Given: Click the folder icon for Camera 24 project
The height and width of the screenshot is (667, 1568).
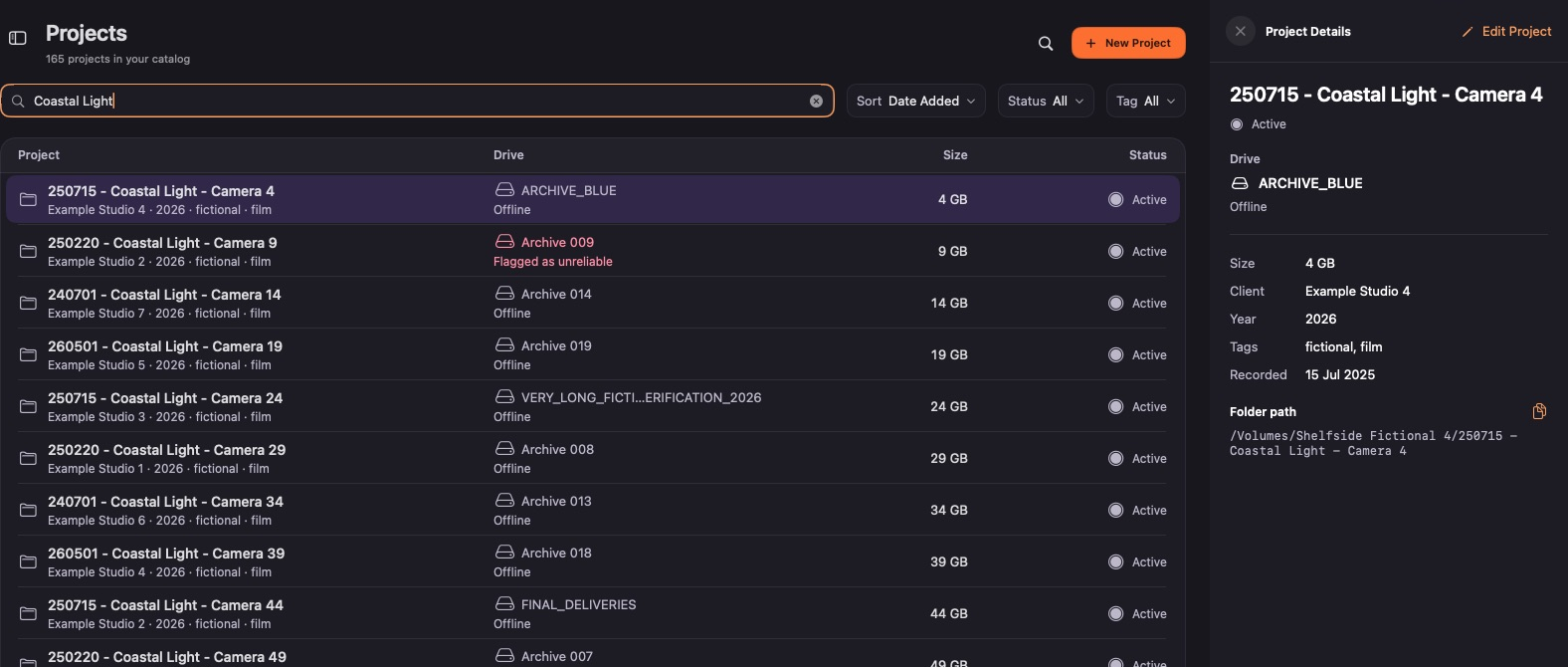Looking at the screenshot, I should [x=29, y=407].
